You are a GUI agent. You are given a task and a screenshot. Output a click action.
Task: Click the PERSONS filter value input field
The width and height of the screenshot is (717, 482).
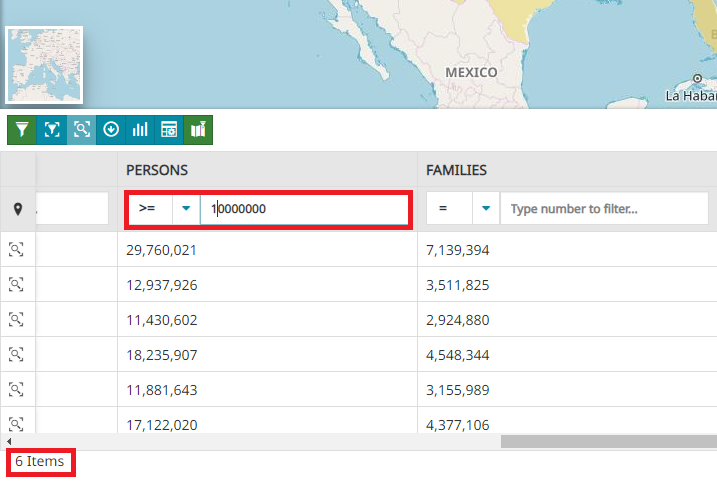(x=304, y=209)
